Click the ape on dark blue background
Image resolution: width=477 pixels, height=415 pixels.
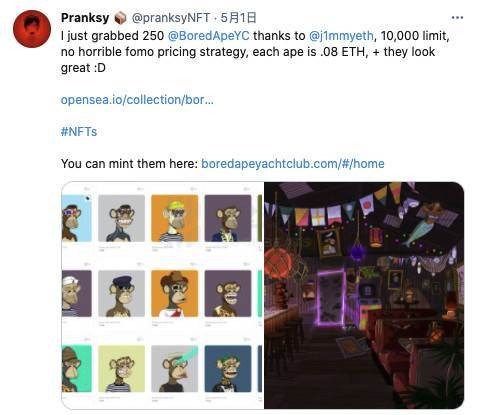(228, 369)
